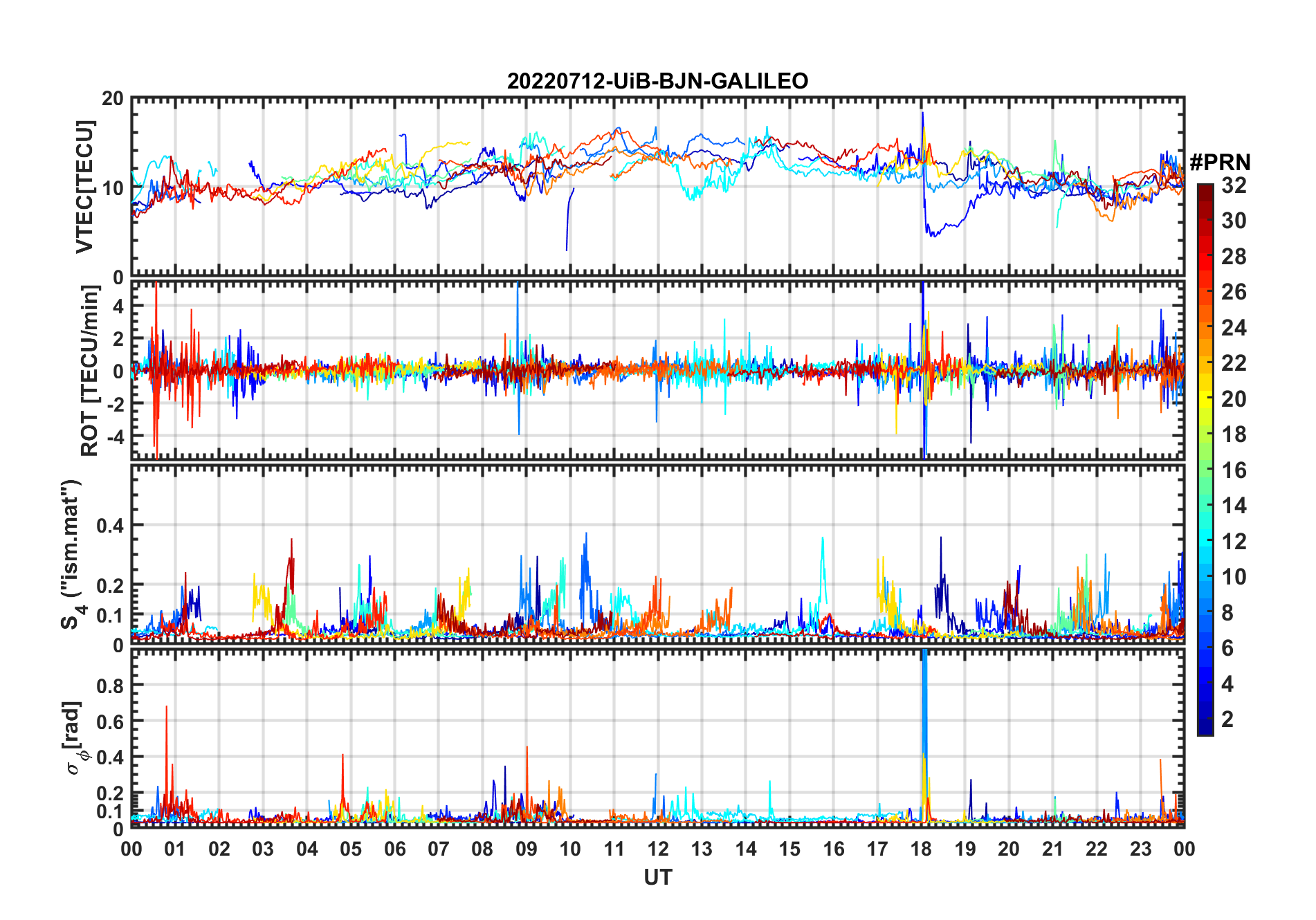Select the x-axis hour label 17
The width and height of the screenshot is (1316, 920).
pos(877,849)
